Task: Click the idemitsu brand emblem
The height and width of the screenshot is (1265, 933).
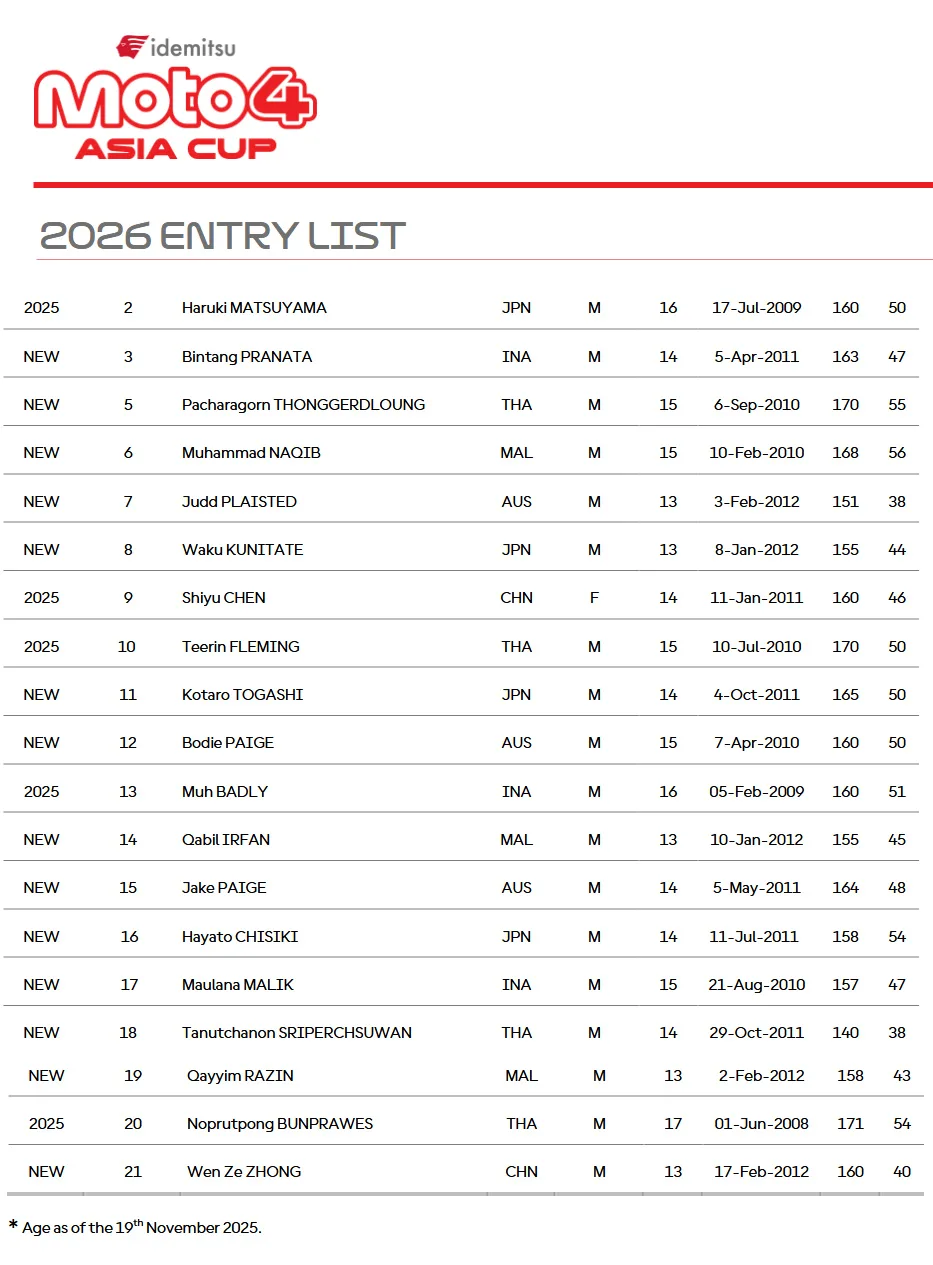Action: coord(132,46)
